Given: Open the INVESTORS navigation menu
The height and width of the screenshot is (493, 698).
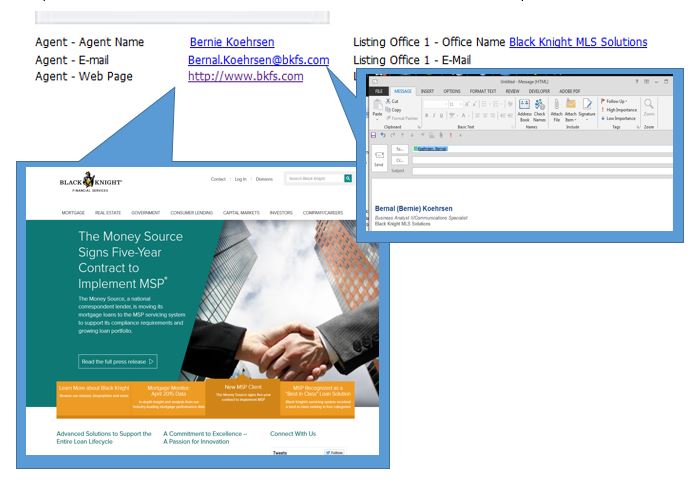Looking at the screenshot, I should point(281,213).
